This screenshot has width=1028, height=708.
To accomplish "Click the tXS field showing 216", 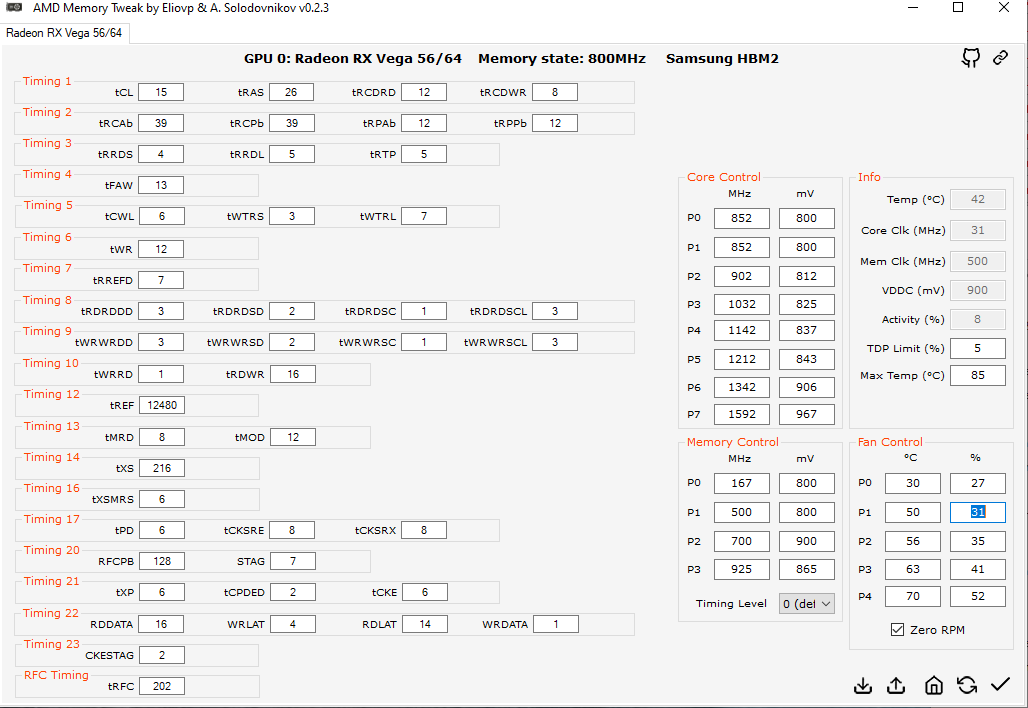I will pos(162,468).
